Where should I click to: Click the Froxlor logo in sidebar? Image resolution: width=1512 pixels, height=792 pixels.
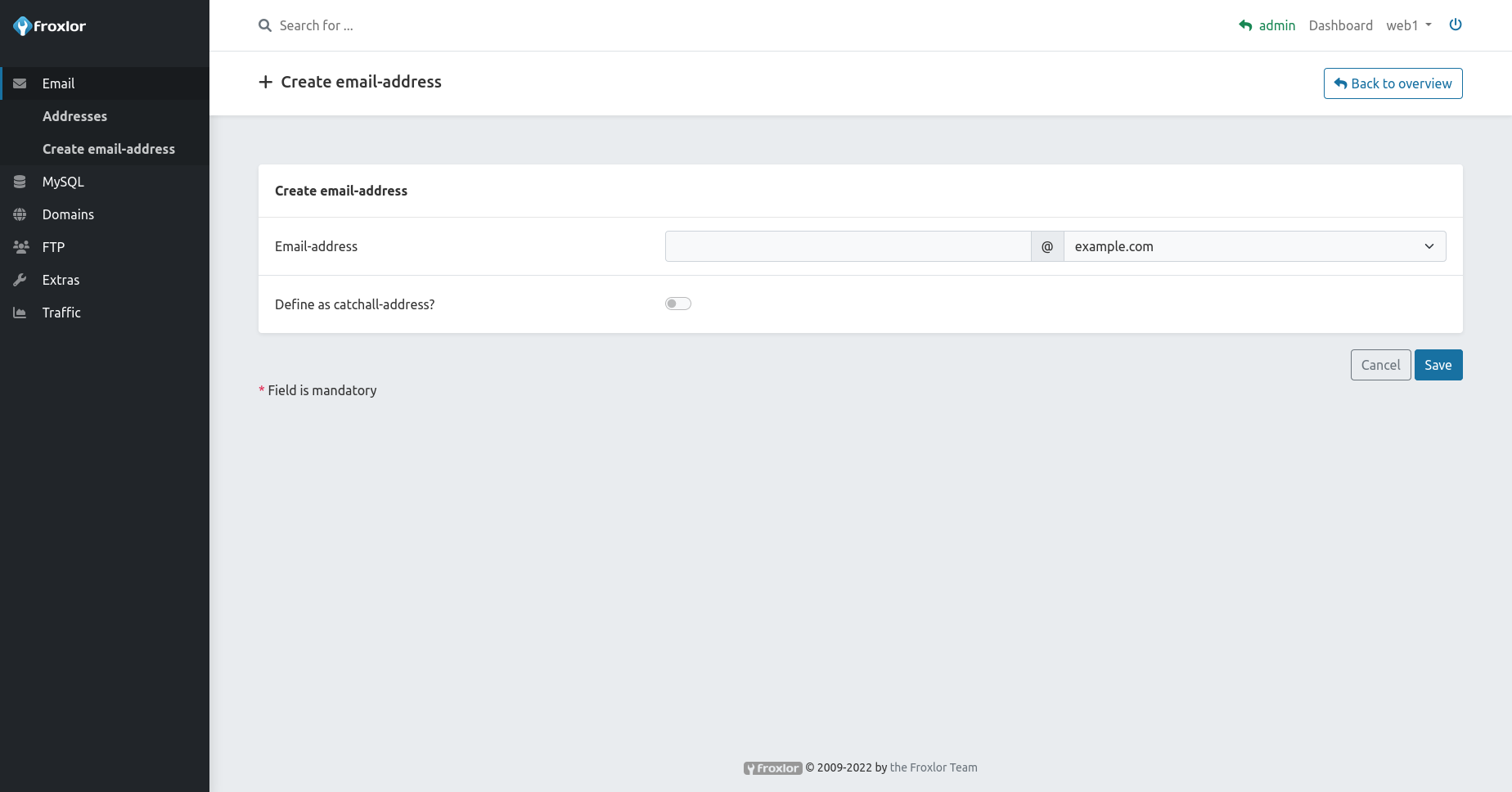(x=50, y=26)
